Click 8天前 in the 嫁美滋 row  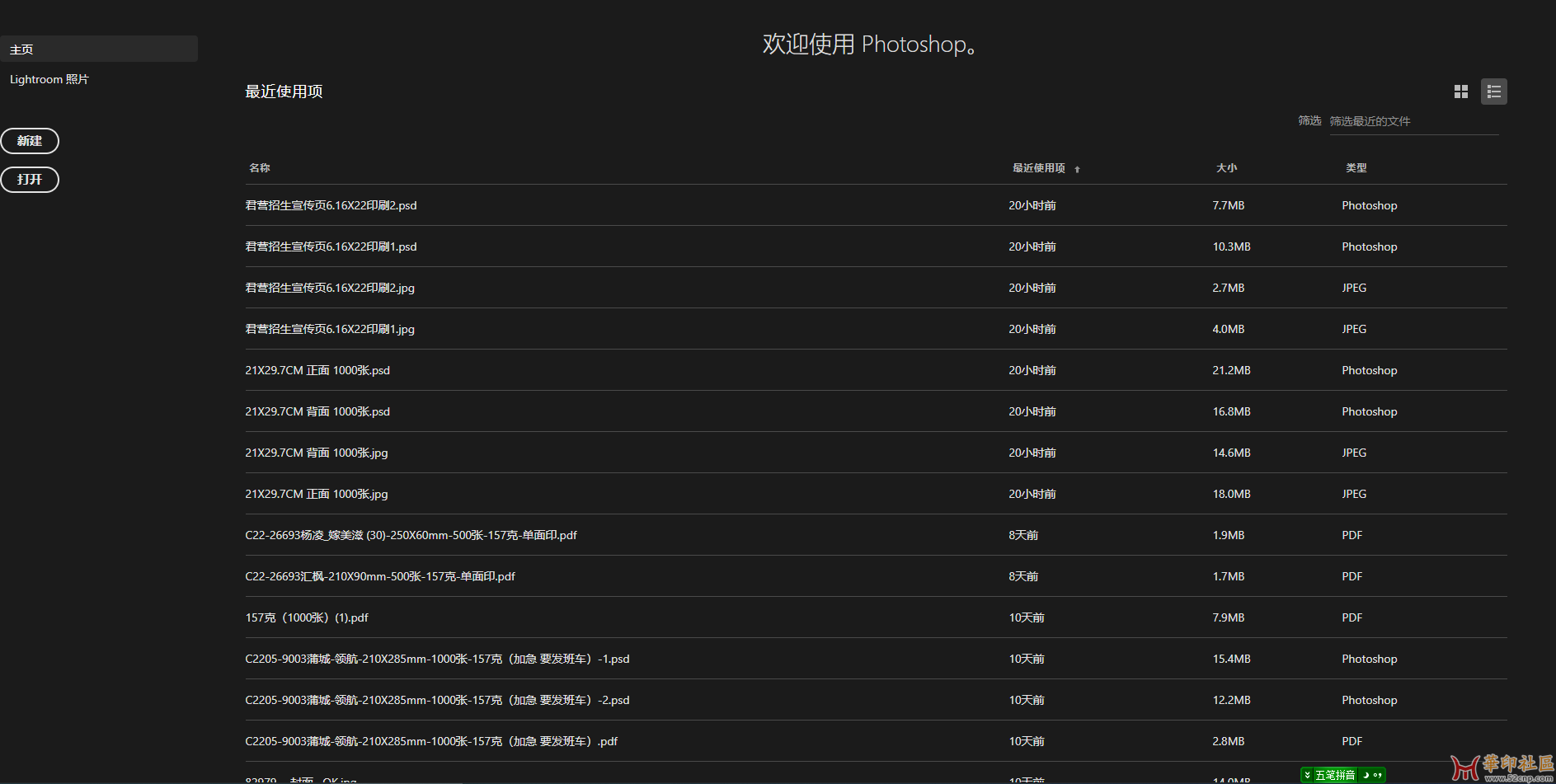click(1023, 535)
